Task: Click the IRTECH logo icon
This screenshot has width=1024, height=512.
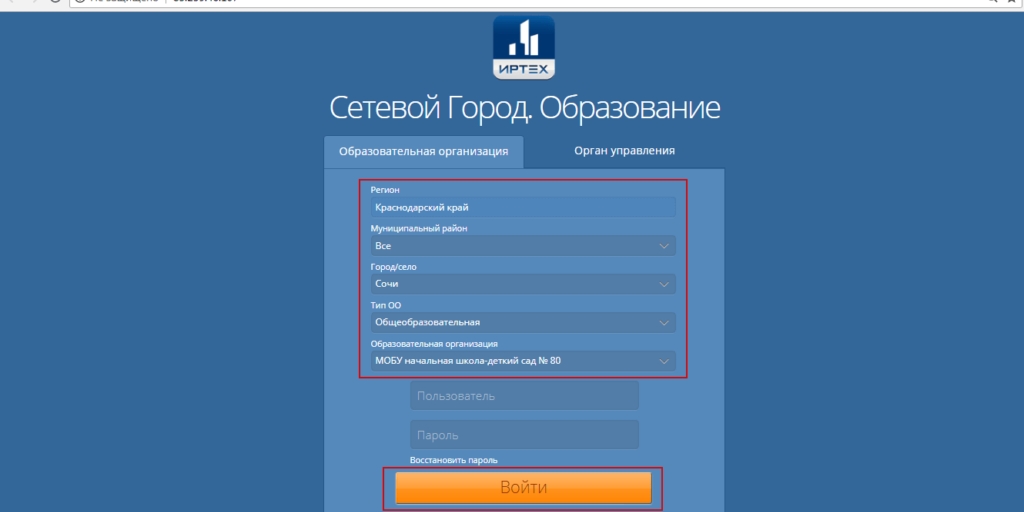Action: click(524, 47)
